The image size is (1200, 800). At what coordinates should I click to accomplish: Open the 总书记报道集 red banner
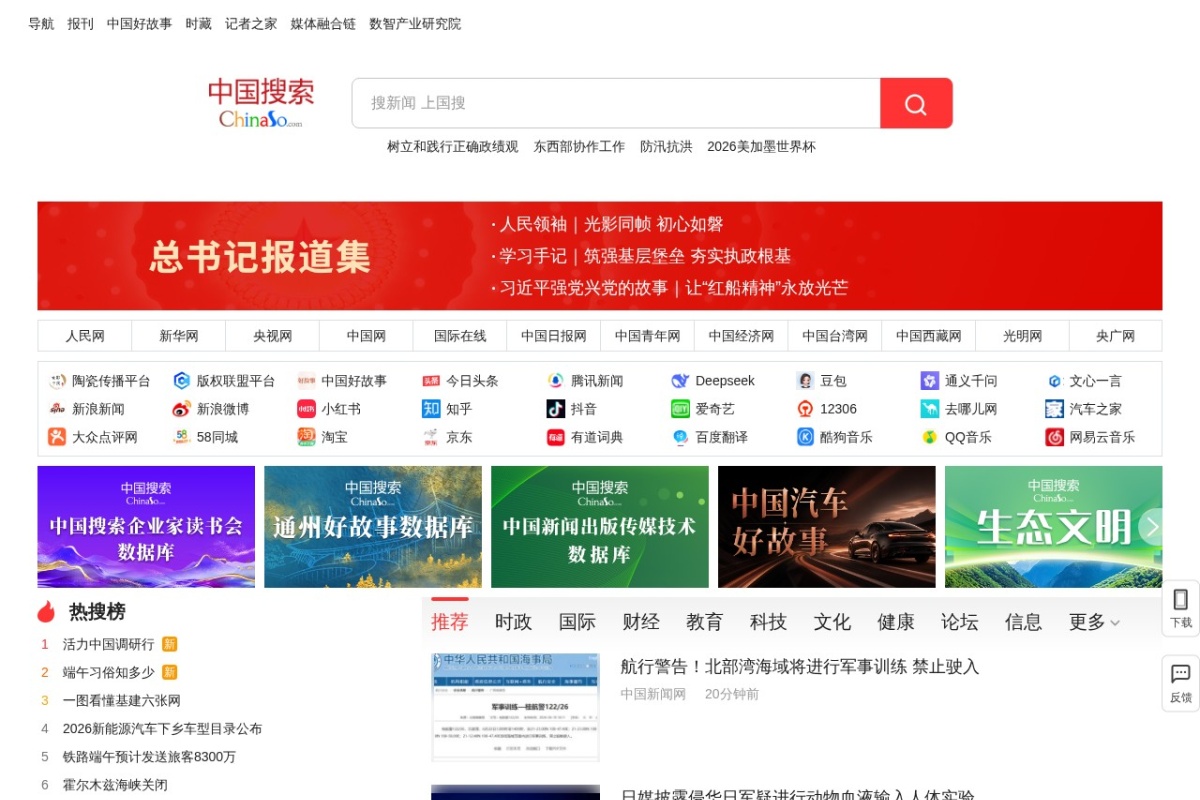pyautogui.click(x=260, y=257)
